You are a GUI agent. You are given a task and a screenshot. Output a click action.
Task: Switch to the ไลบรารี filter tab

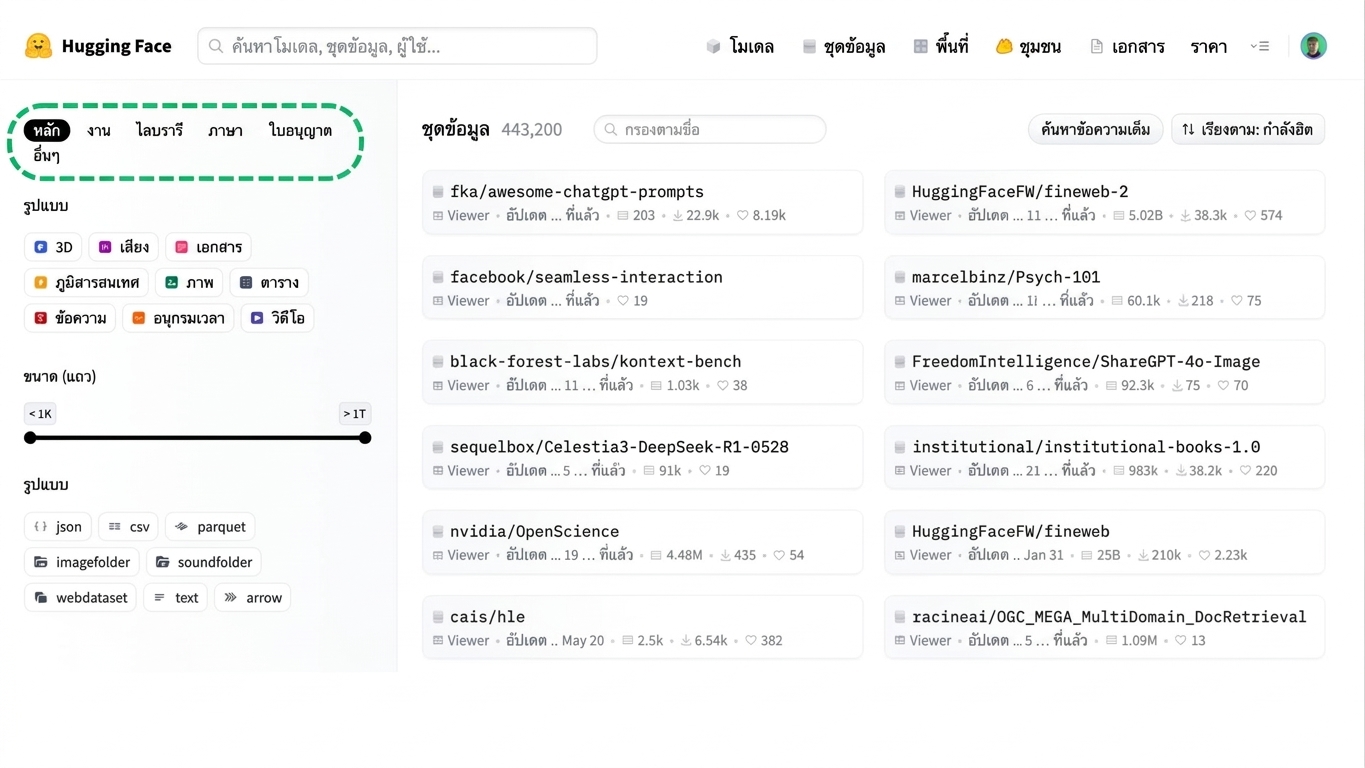(x=159, y=130)
